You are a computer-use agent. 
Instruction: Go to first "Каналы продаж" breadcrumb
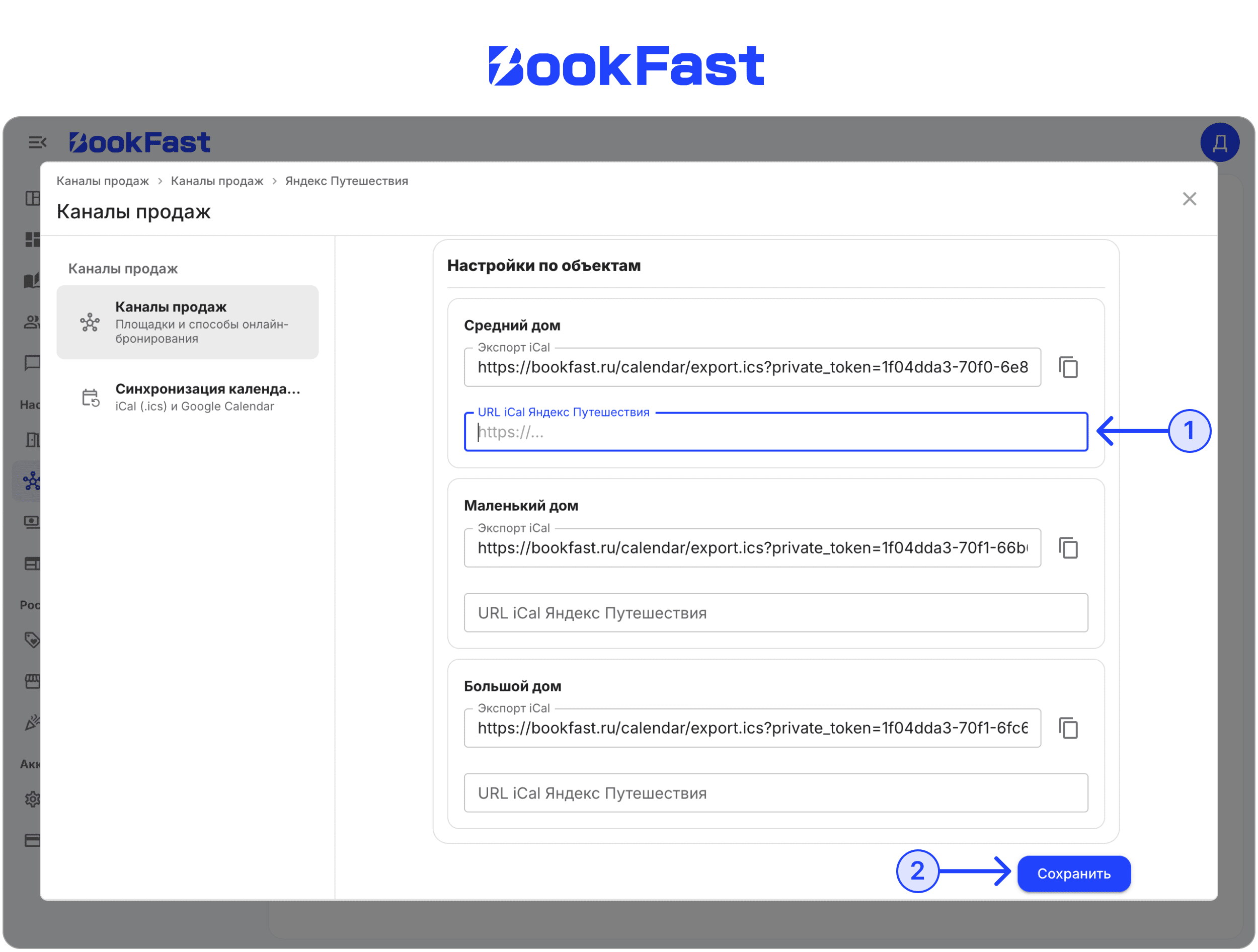coord(102,181)
